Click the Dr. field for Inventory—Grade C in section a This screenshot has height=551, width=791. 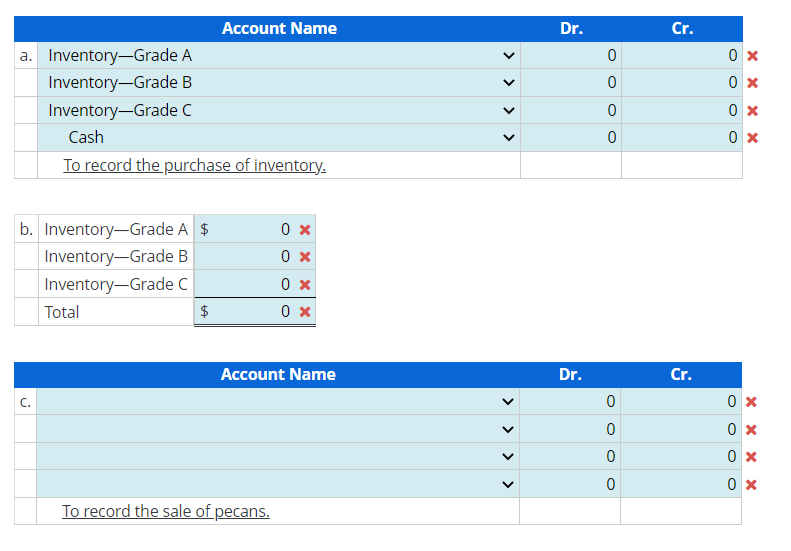click(x=571, y=110)
